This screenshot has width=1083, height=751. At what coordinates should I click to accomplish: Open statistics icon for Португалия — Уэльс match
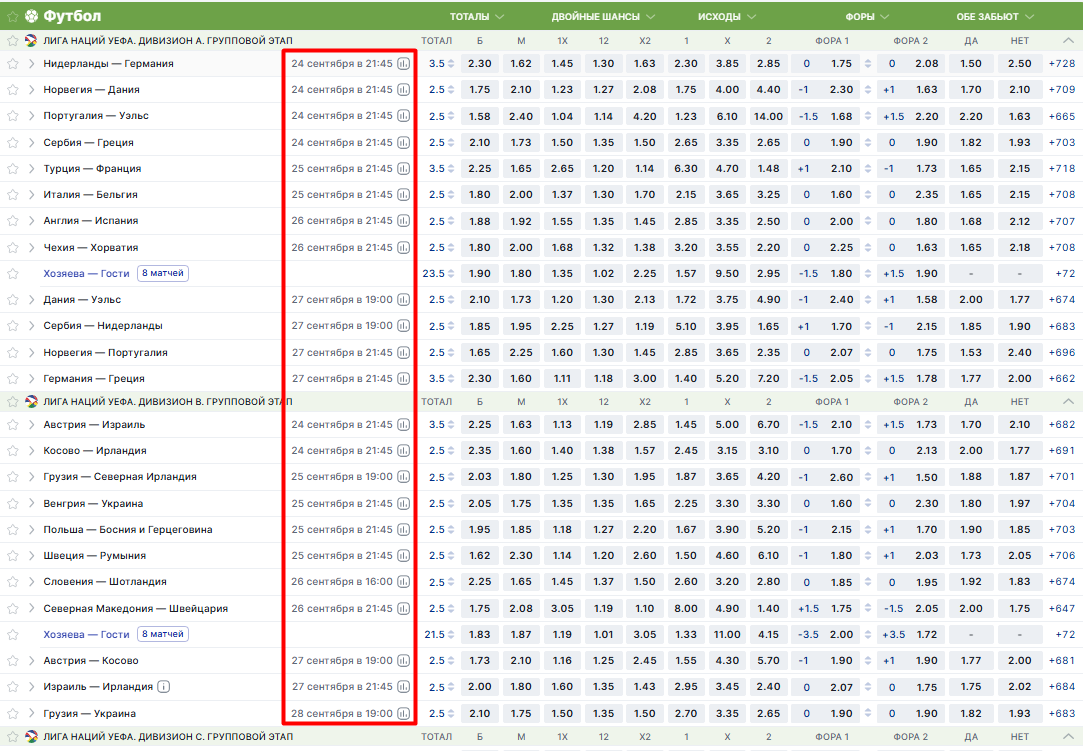(403, 116)
